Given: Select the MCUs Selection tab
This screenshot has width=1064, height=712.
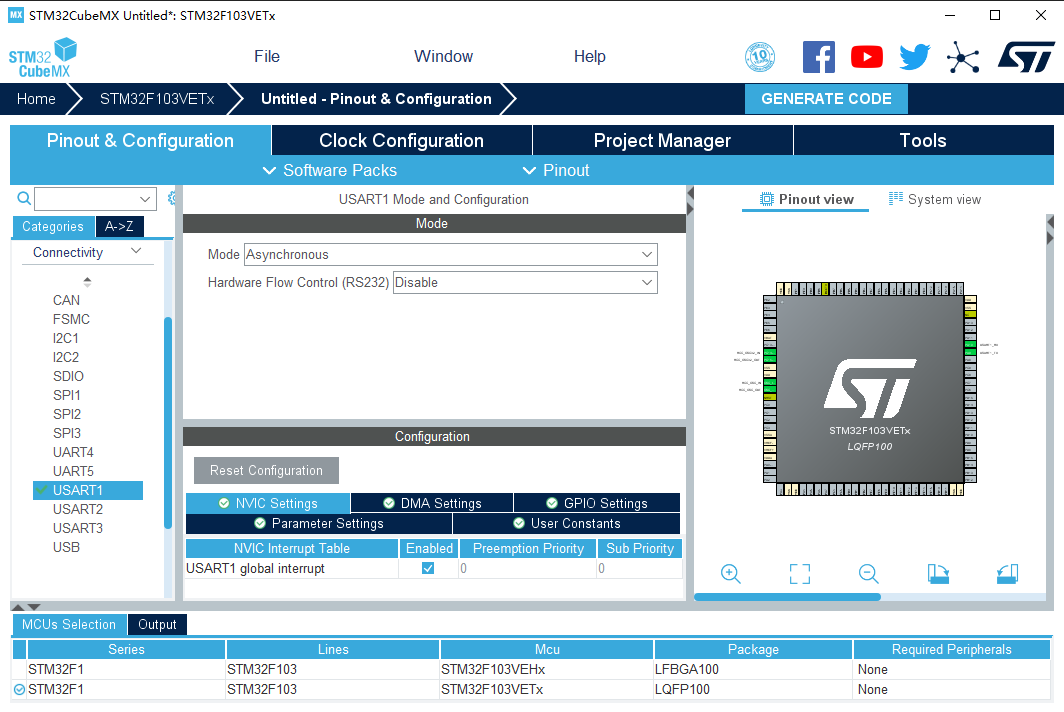Looking at the screenshot, I should click(69, 624).
